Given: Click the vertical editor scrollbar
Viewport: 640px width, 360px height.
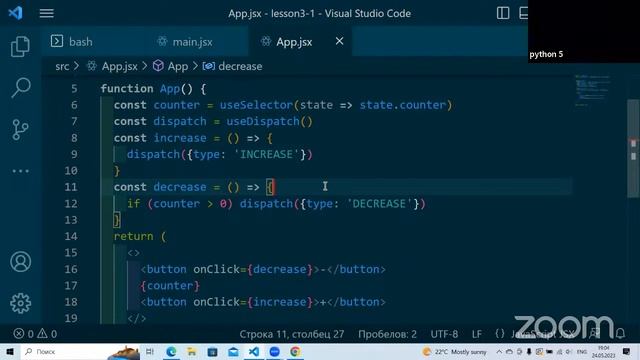Looking at the screenshot, I should point(633,149).
